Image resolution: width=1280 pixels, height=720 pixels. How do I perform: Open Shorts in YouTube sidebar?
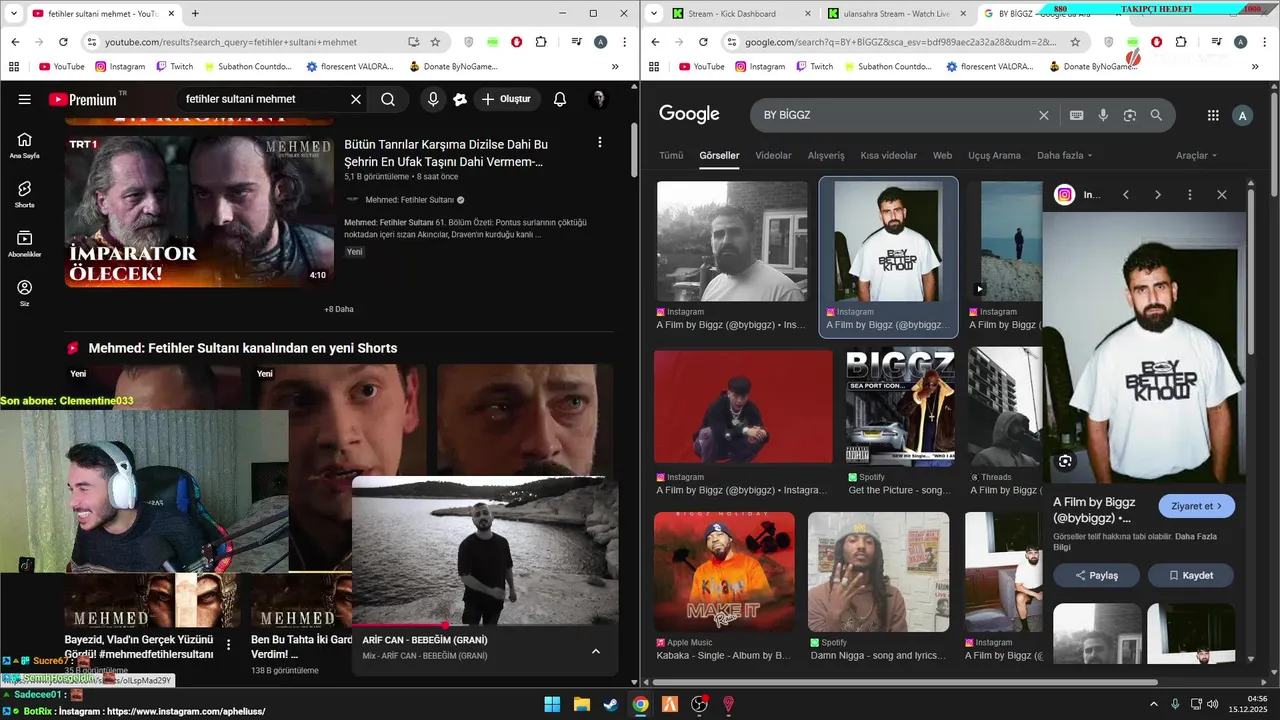point(25,195)
